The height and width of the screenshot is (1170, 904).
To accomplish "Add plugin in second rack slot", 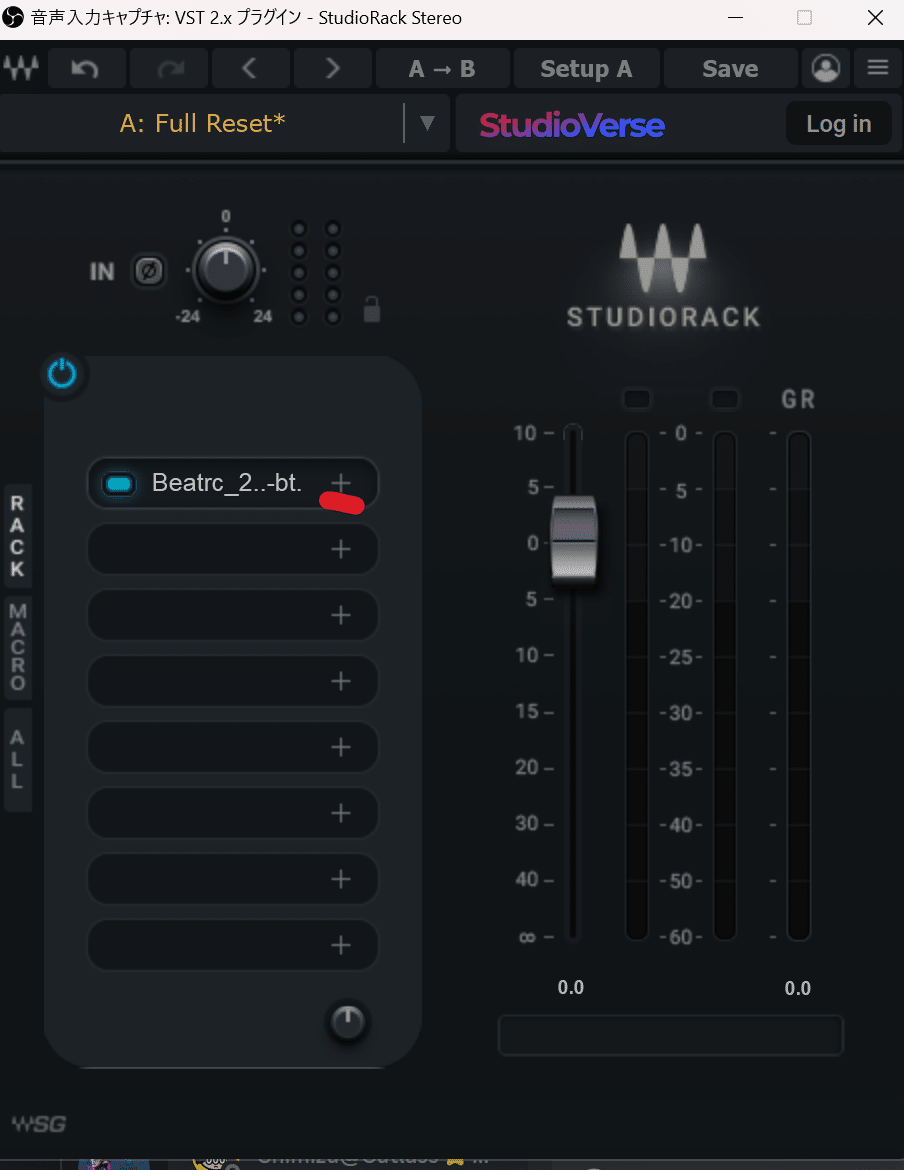I will click(x=341, y=549).
